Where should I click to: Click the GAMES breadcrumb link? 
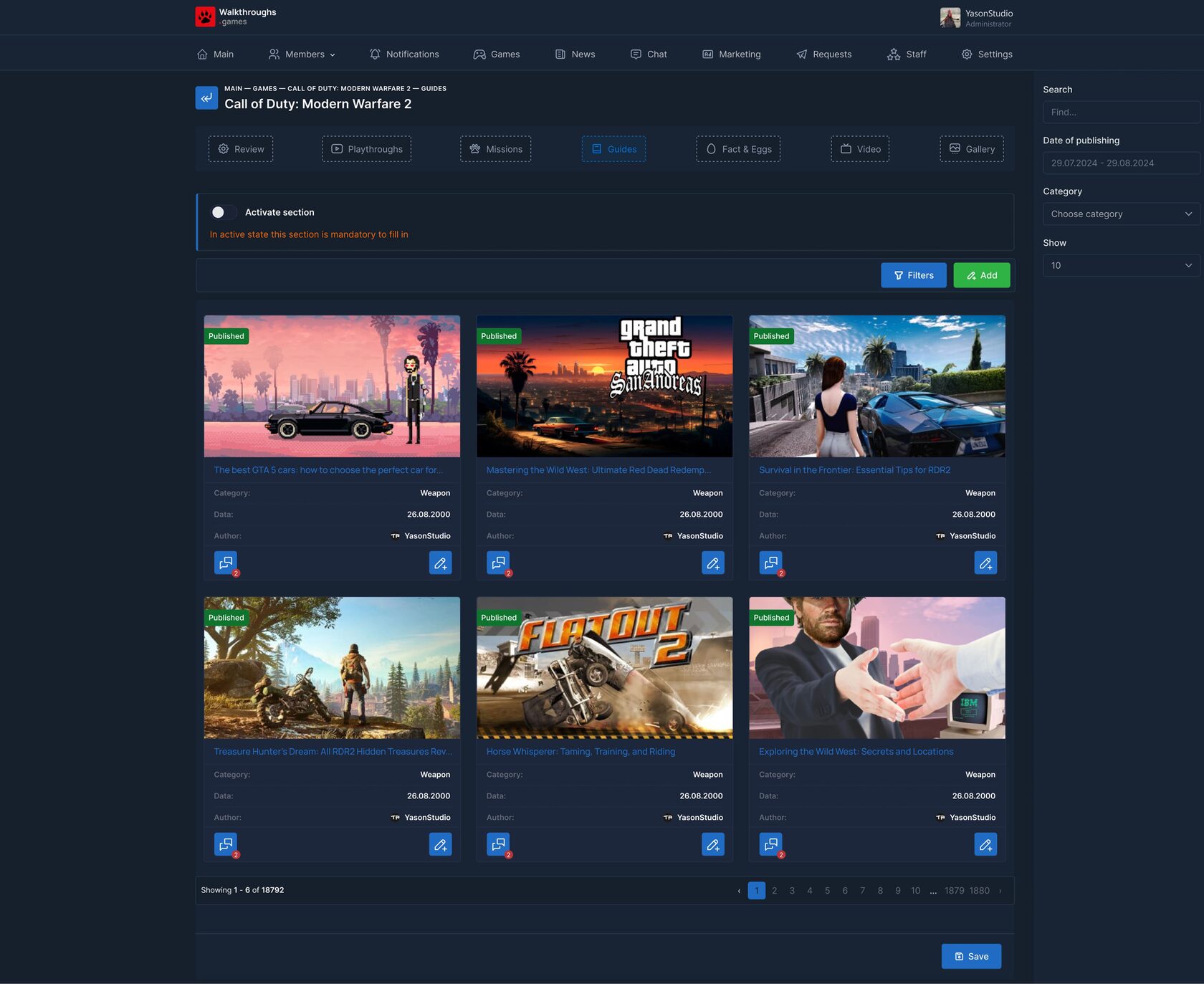[264, 89]
